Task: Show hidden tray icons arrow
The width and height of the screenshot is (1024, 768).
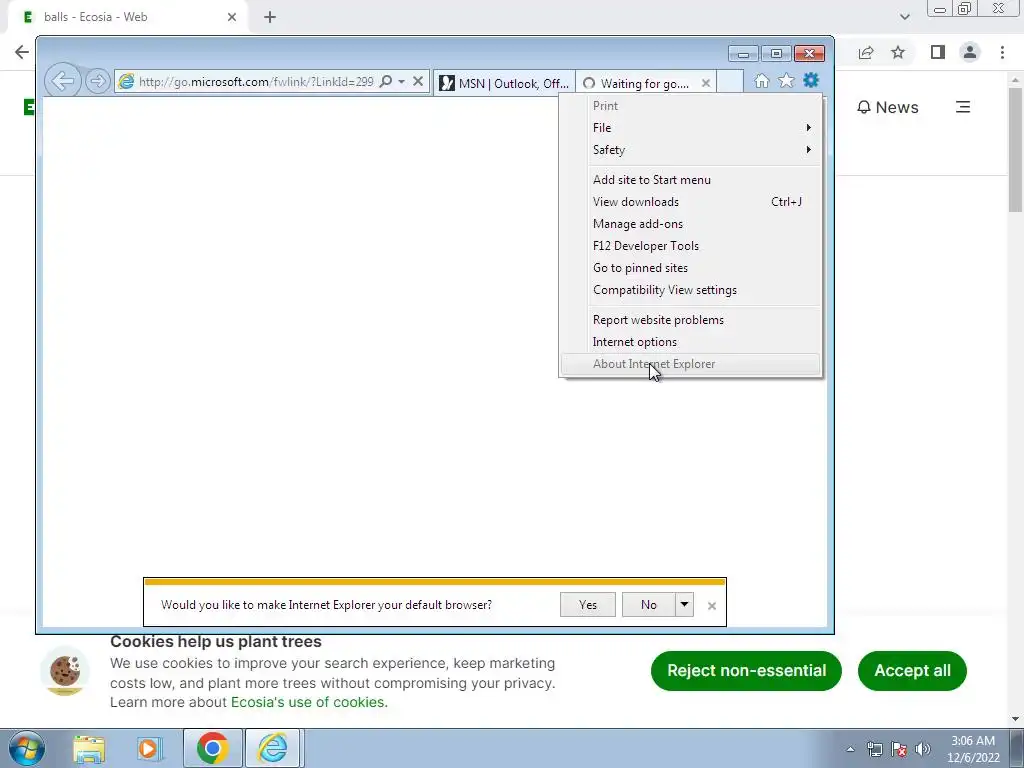Action: point(850,750)
